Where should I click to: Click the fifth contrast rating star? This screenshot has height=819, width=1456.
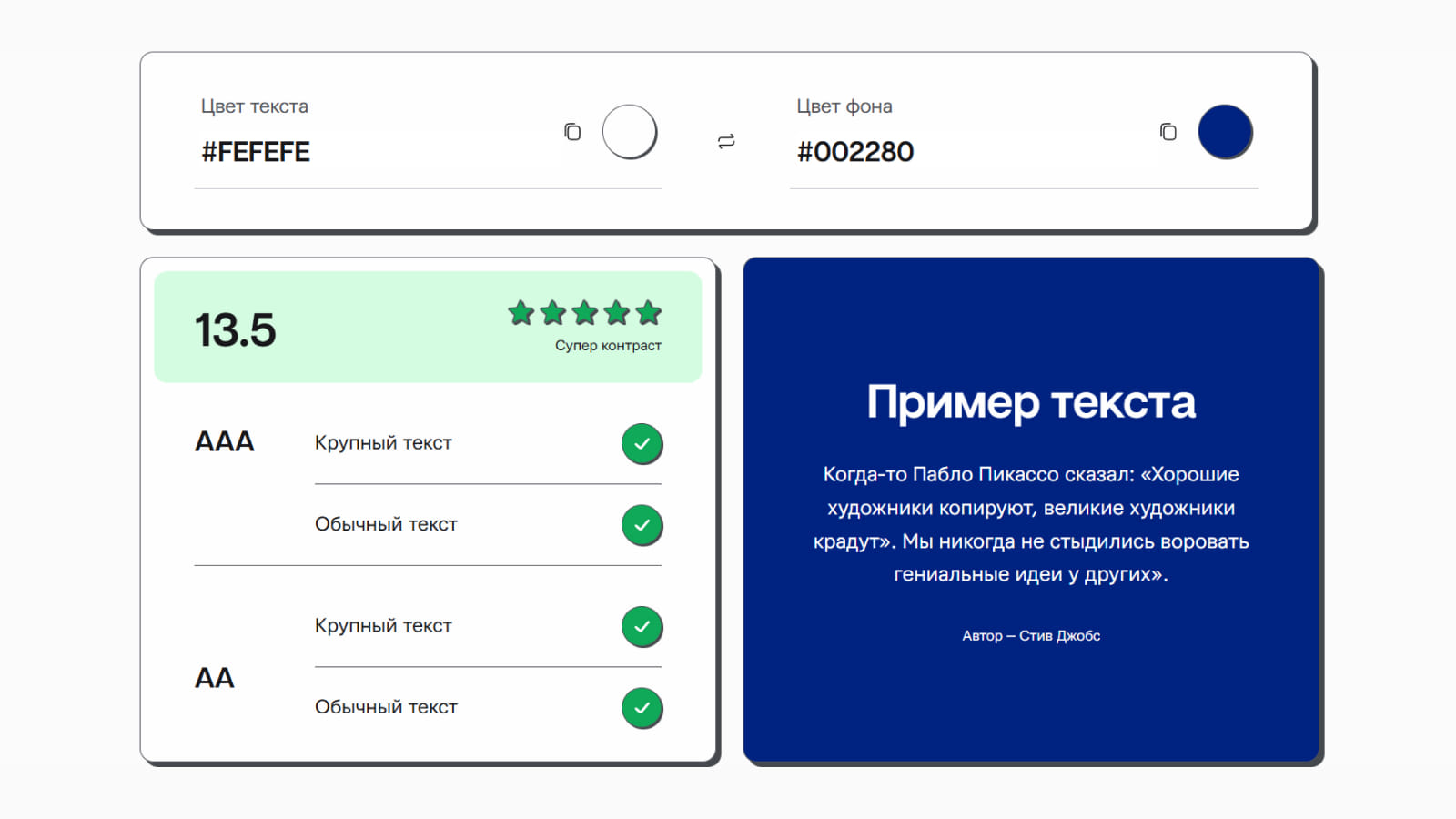[x=650, y=313]
